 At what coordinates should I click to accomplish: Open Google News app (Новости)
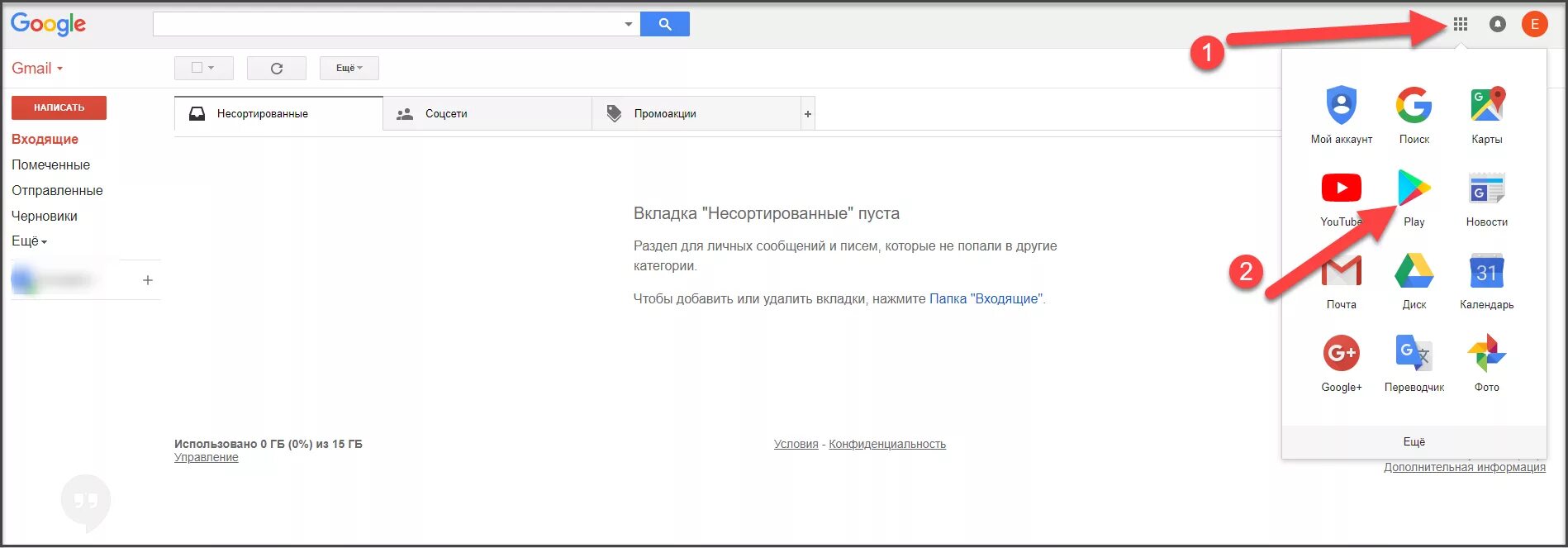pyautogui.click(x=1487, y=198)
